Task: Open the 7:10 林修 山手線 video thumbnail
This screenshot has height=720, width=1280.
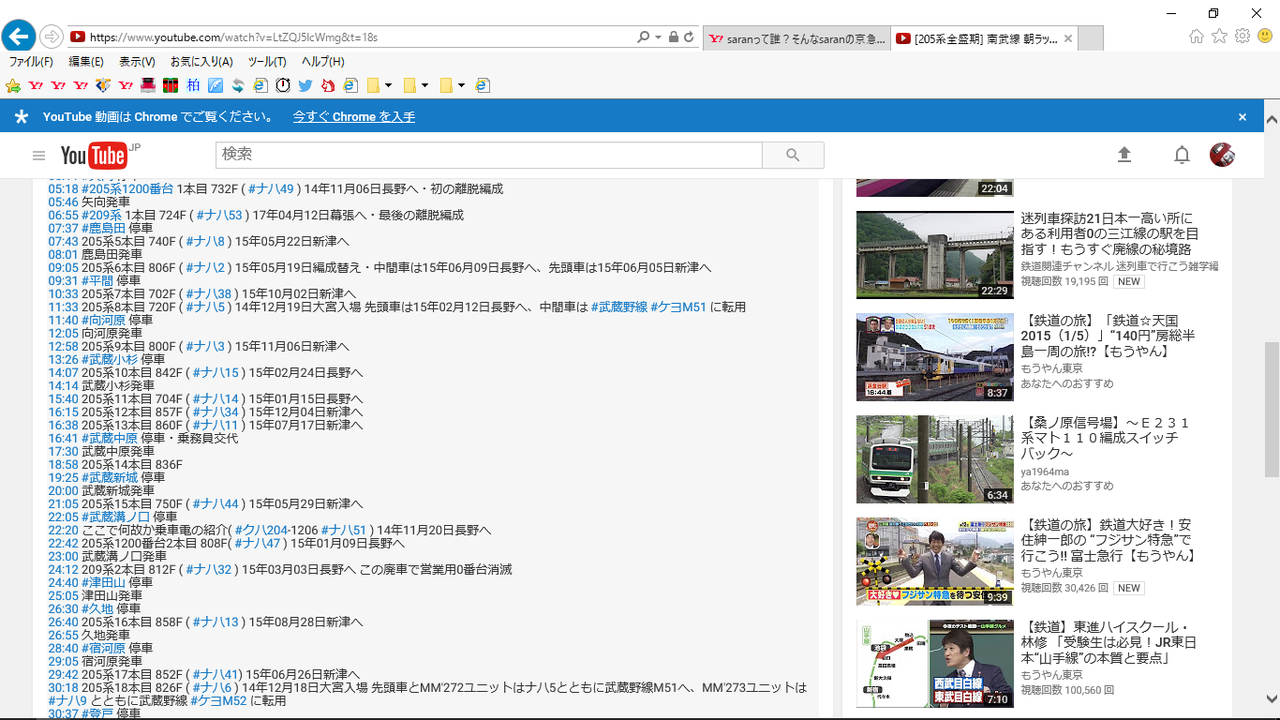Action: click(934, 663)
